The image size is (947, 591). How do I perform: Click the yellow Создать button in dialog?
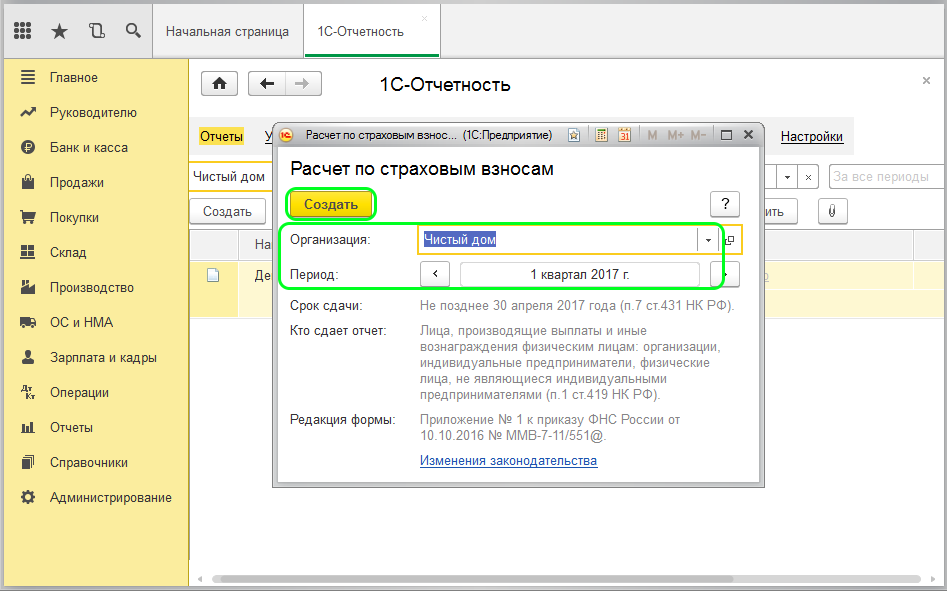331,204
